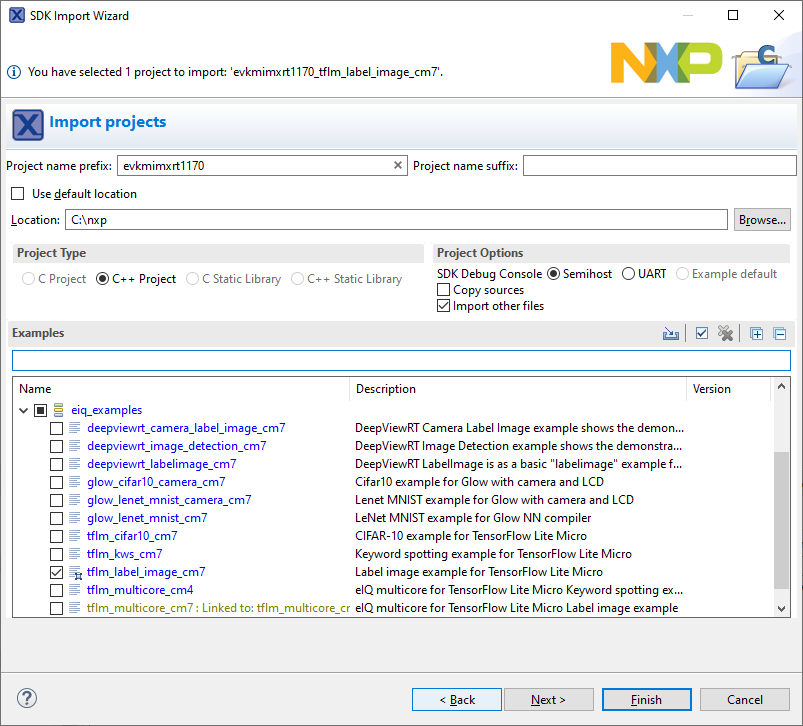Click the collapse all minus icon

pyautogui.click(x=780, y=334)
